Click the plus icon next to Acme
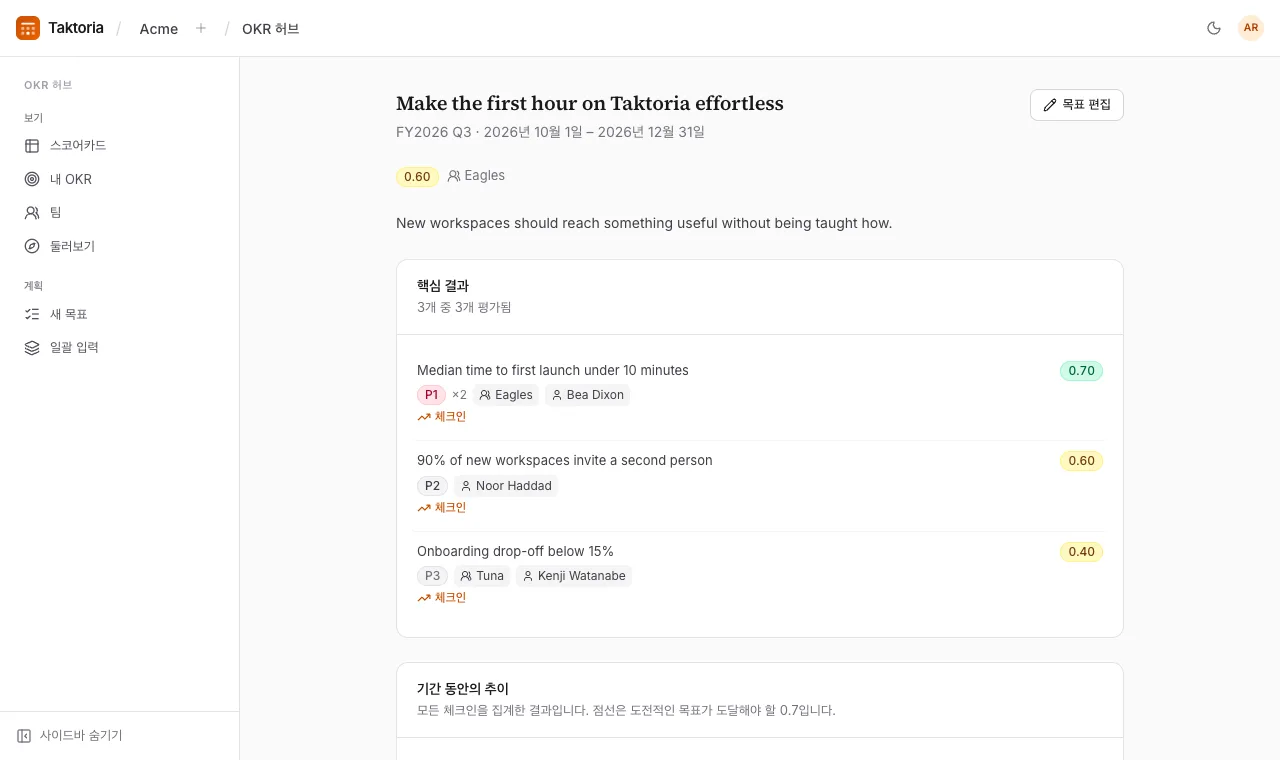The image size is (1280, 760). (201, 28)
